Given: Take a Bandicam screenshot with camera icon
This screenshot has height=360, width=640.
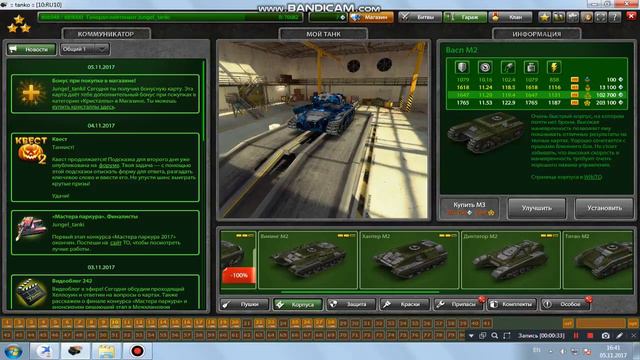Looking at the screenshot, I should click(x=605, y=336).
